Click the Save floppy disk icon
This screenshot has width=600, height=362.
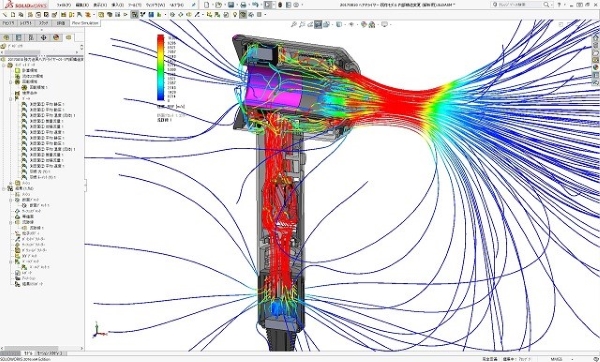(x=231, y=5)
